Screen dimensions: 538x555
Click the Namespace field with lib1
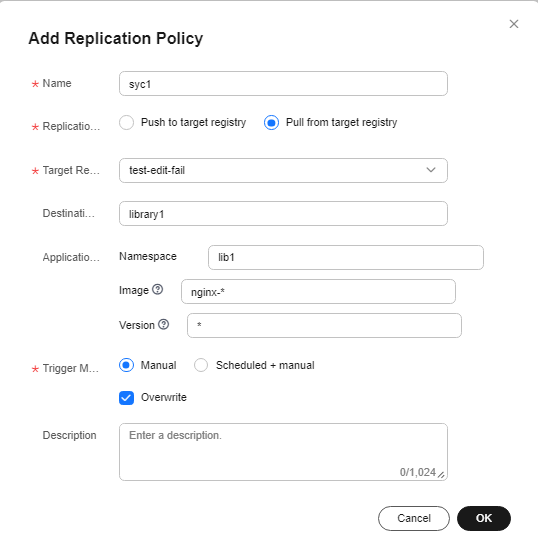pos(346,257)
